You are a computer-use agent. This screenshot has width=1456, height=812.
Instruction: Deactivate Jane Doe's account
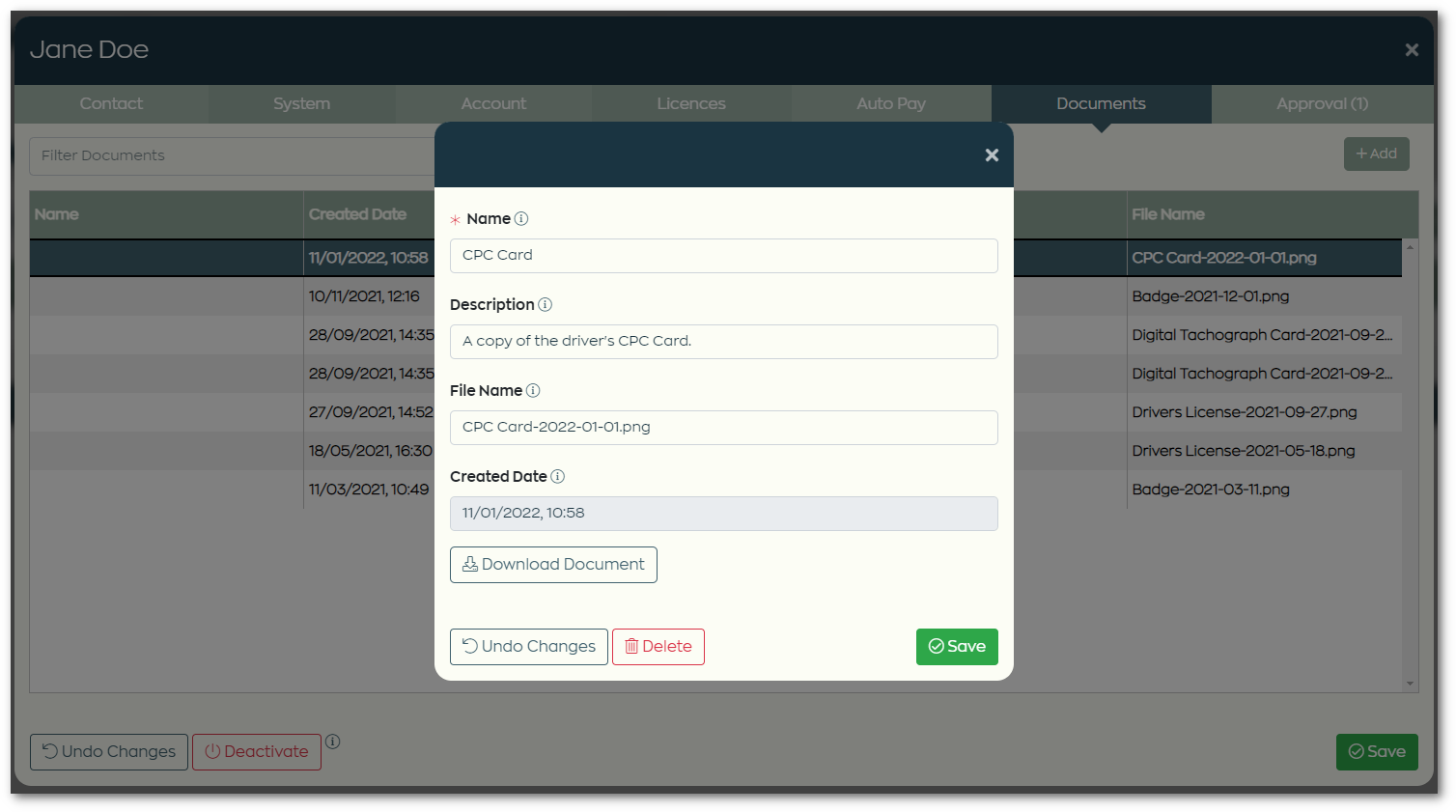[x=257, y=751]
